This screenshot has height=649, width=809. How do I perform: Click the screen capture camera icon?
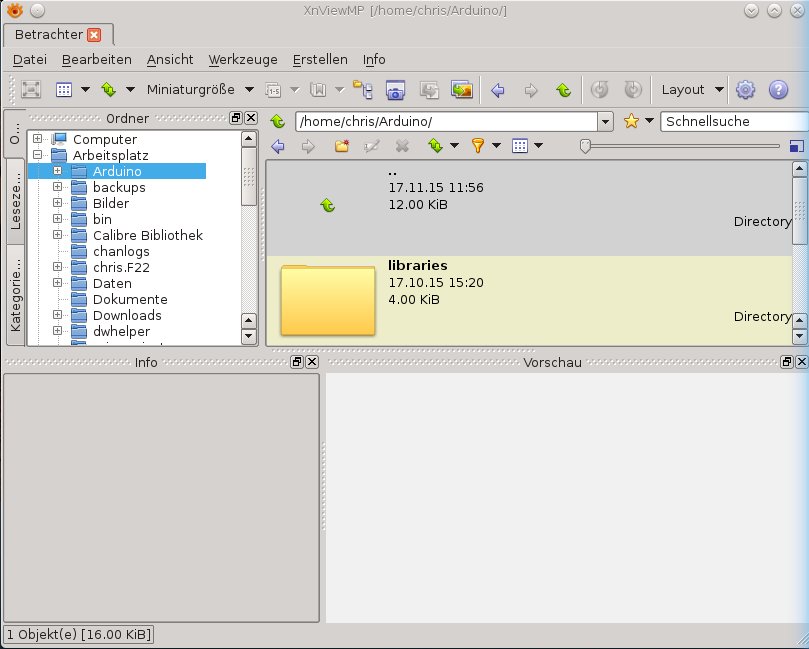[395, 90]
